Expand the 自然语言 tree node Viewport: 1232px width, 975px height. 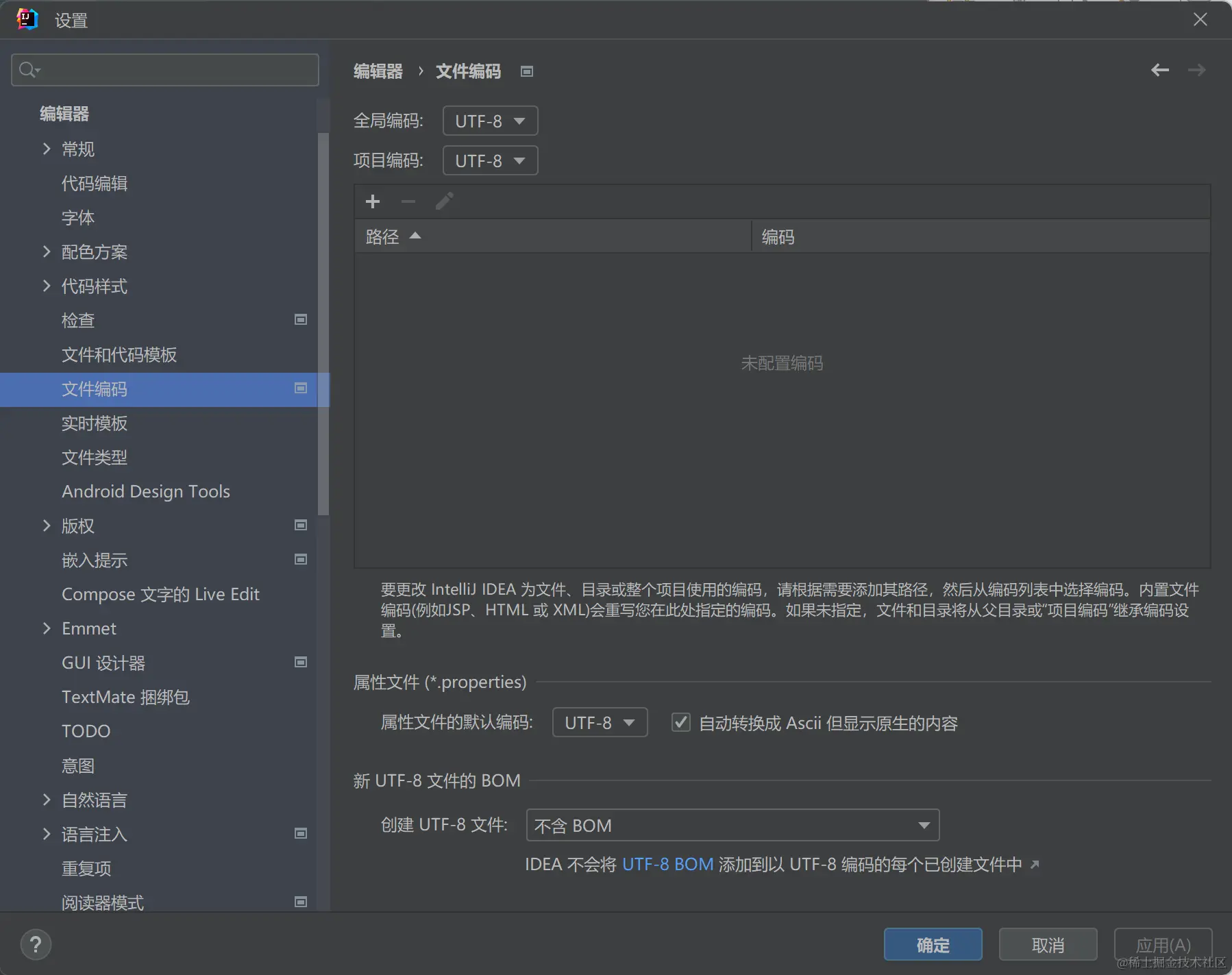47,800
